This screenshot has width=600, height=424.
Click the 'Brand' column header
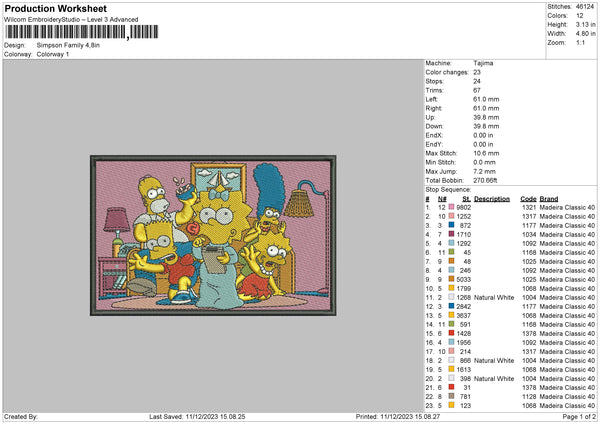pyautogui.click(x=549, y=199)
